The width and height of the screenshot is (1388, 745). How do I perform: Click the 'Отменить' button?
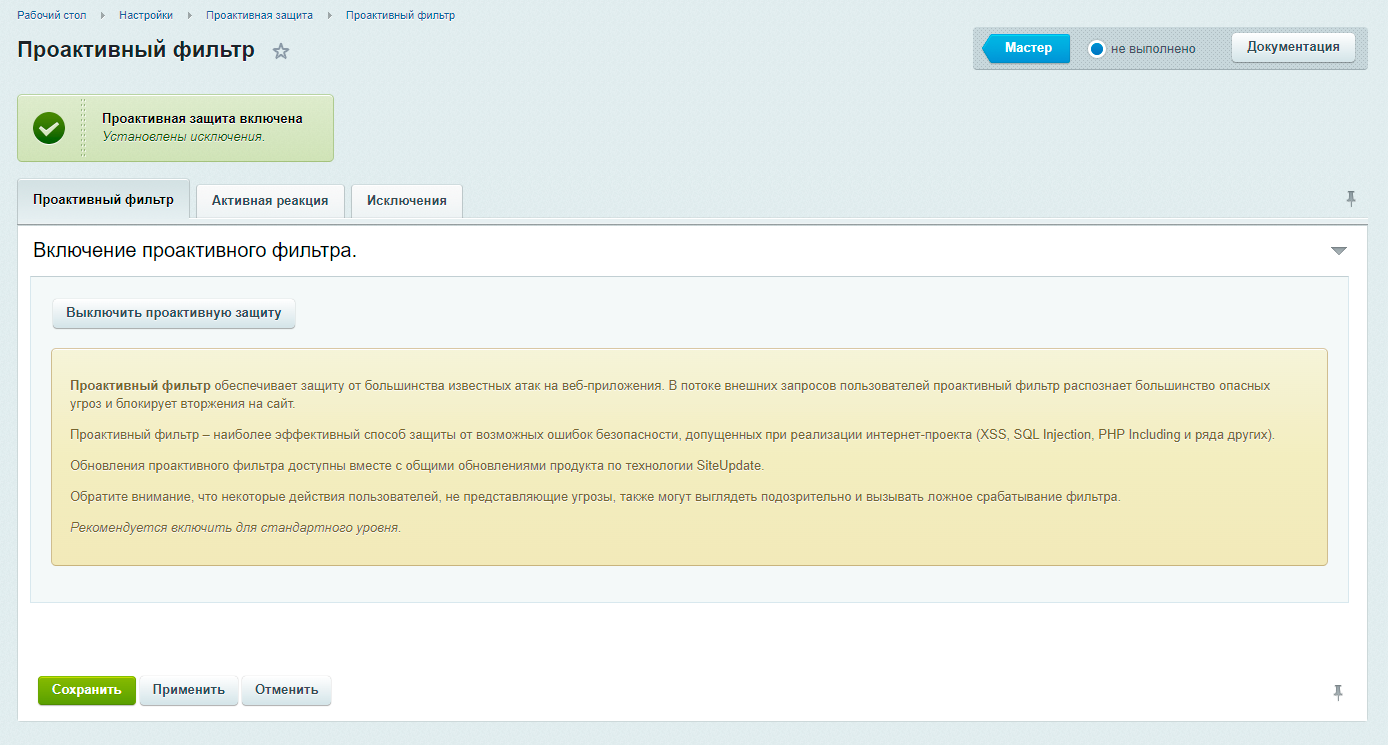pyautogui.click(x=287, y=690)
